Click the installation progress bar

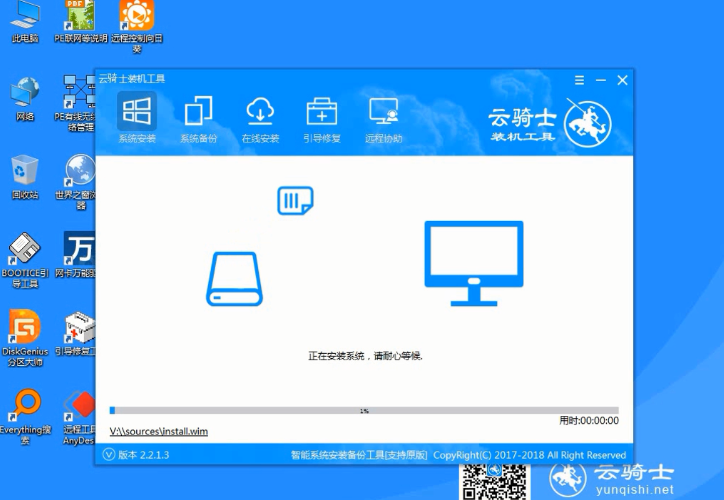364,410
